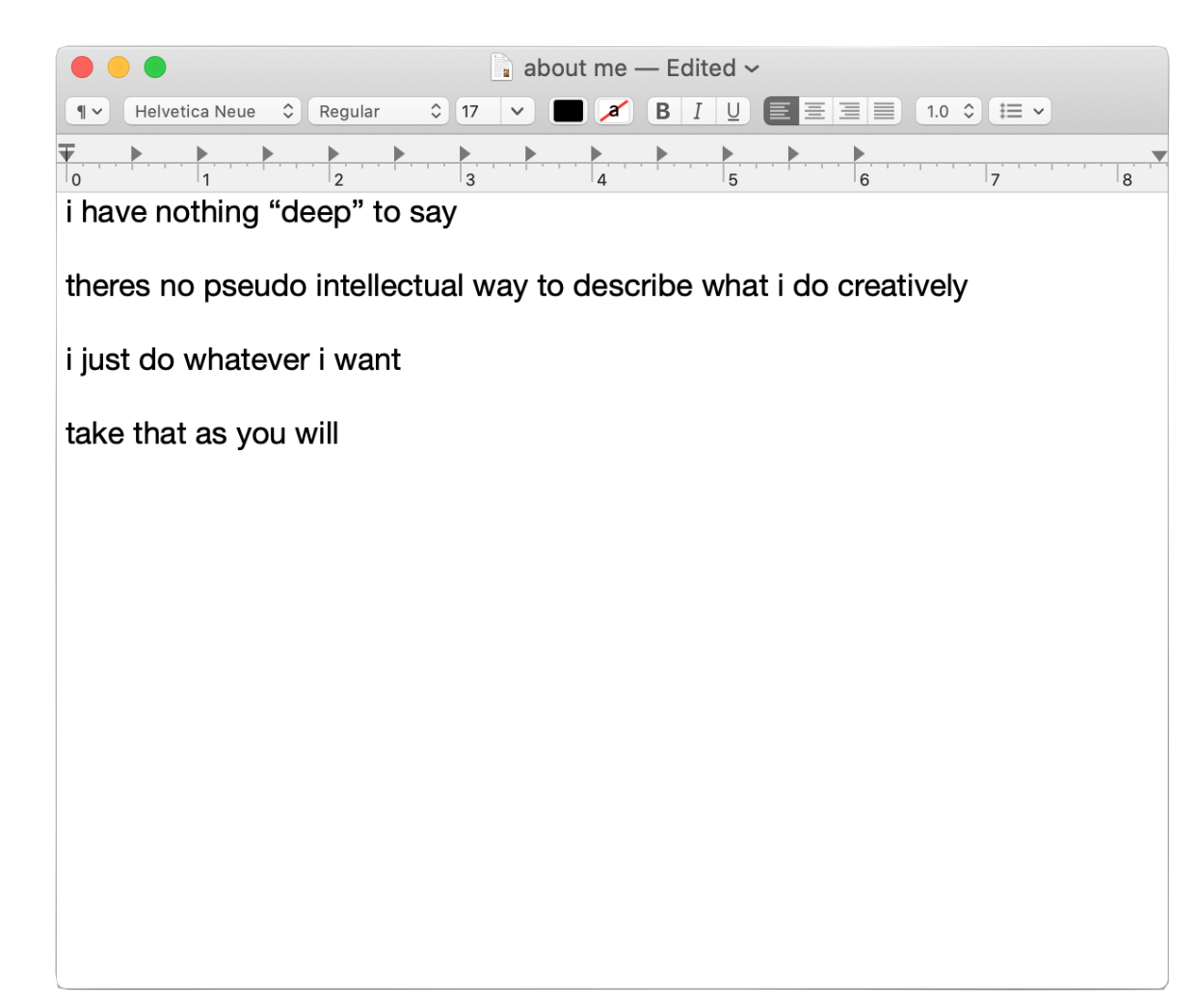
Task: Open the list bullet style menu
Action: click(x=1020, y=111)
